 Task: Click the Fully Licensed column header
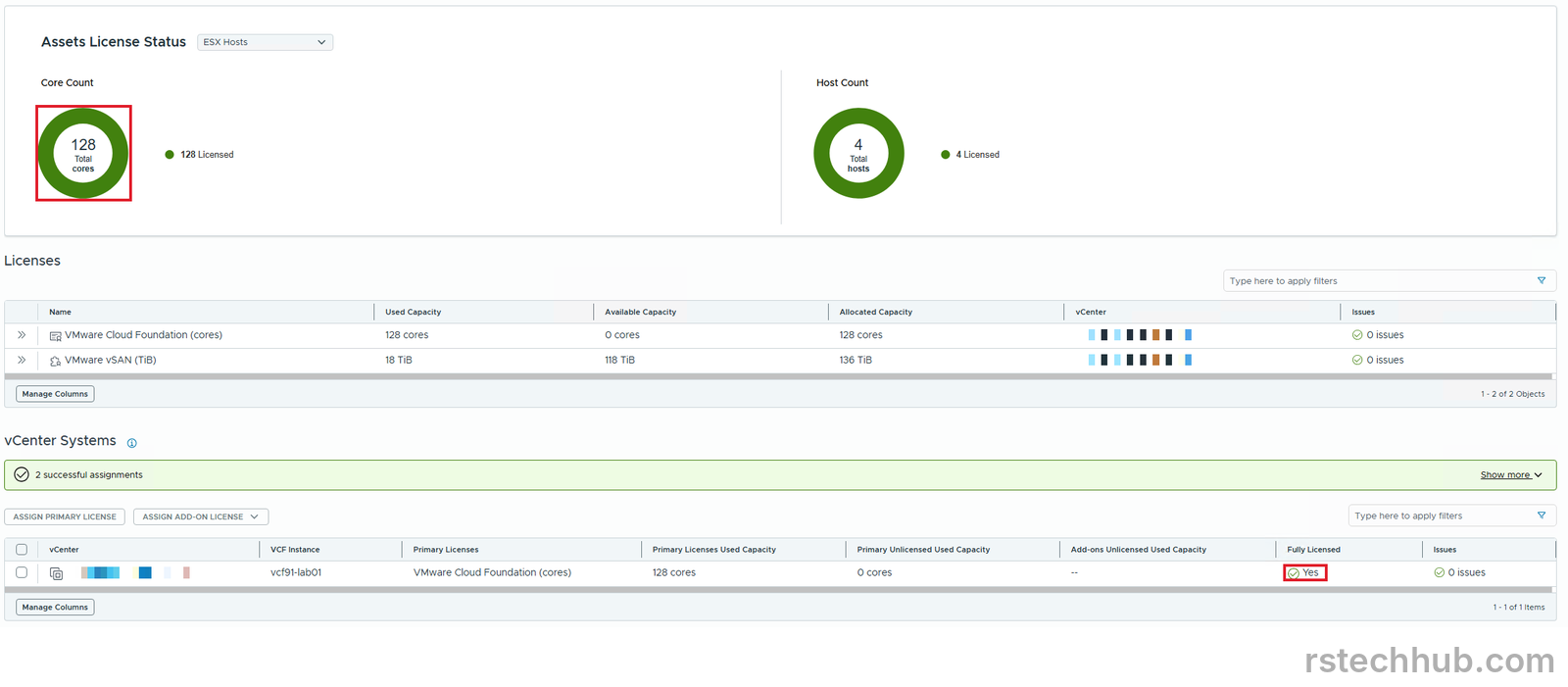[x=1313, y=550]
